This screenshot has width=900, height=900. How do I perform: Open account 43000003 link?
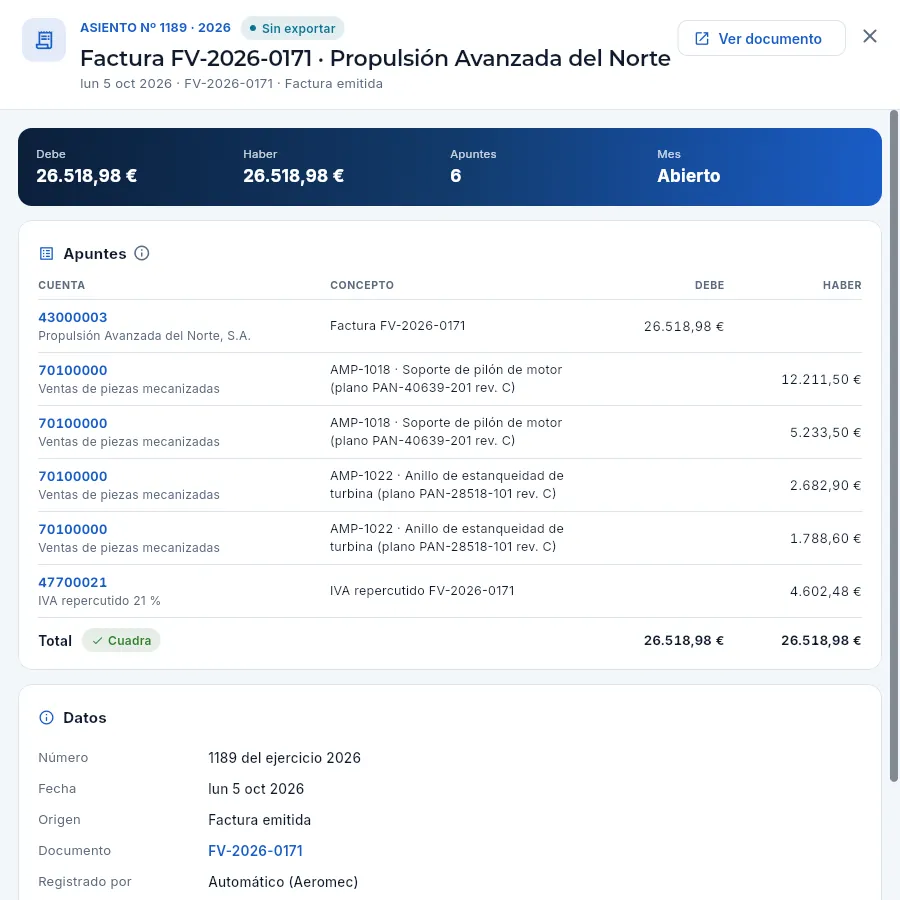pyautogui.click(x=73, y=317)
